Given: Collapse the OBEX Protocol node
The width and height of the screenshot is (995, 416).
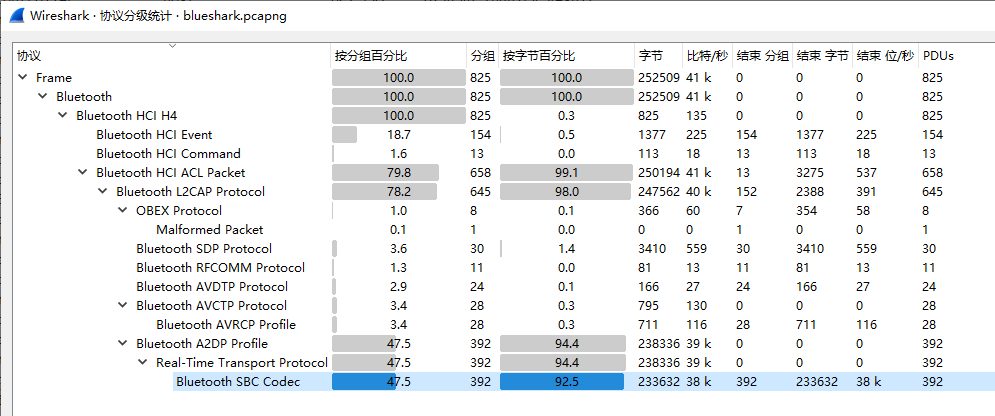Looking at the screenshot, I should 123,211.
